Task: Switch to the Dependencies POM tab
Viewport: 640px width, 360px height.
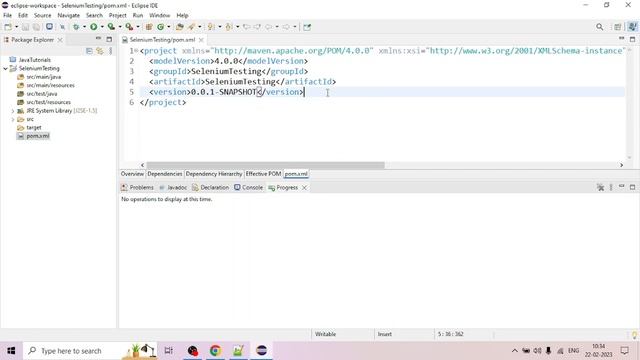Action: click(x=164, y=174)
